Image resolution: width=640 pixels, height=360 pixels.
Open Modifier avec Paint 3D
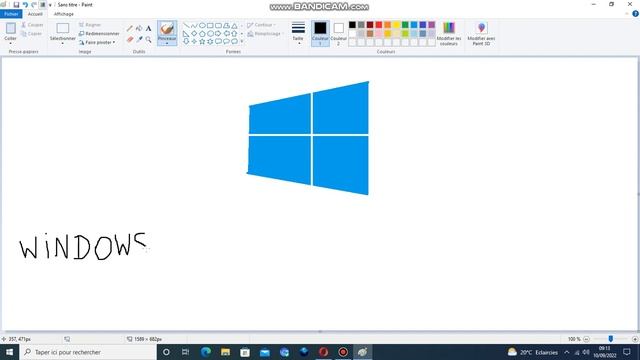pos(481,33)
